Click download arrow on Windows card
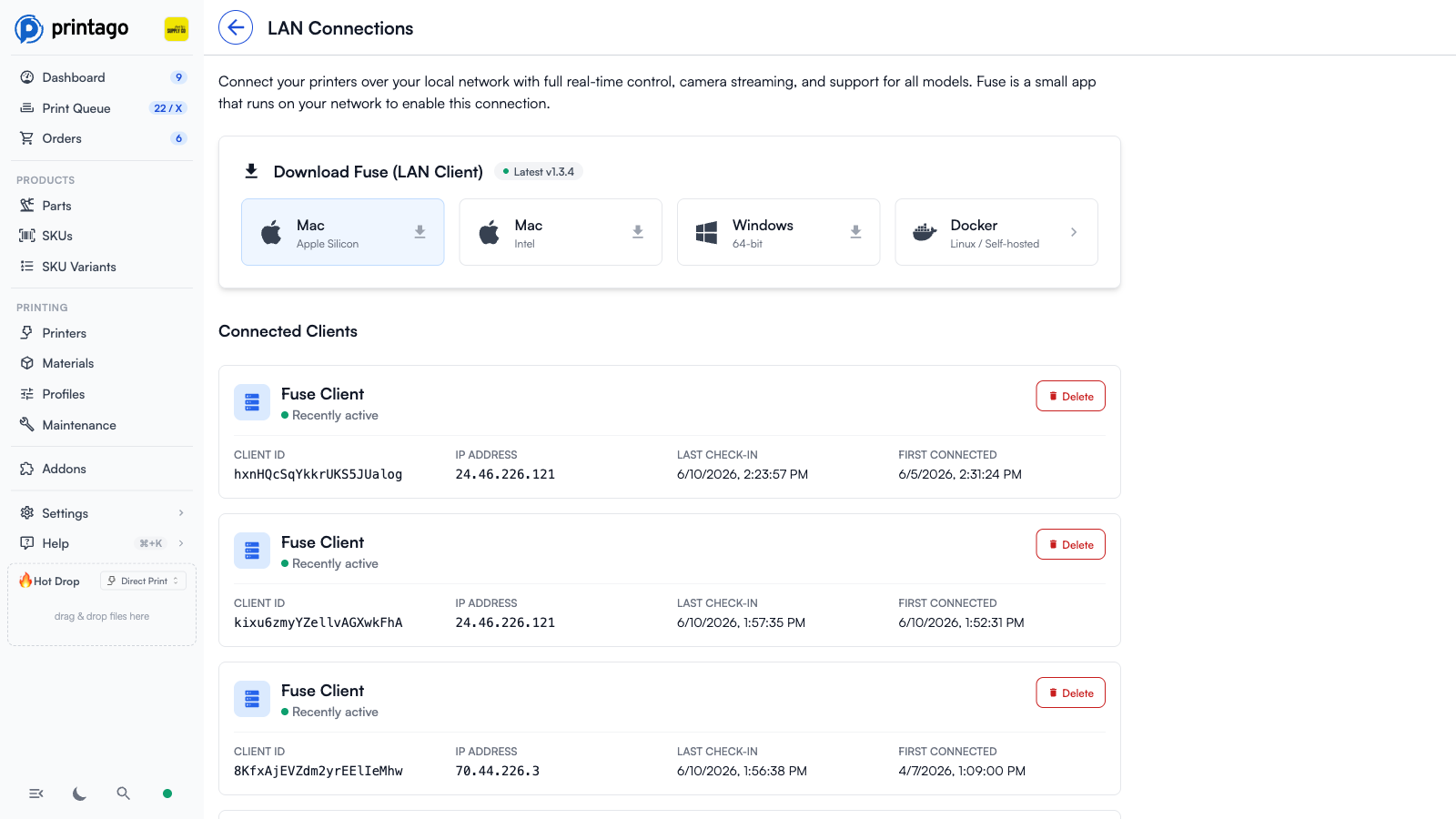1456x819 pixels. tap(856, 232)
